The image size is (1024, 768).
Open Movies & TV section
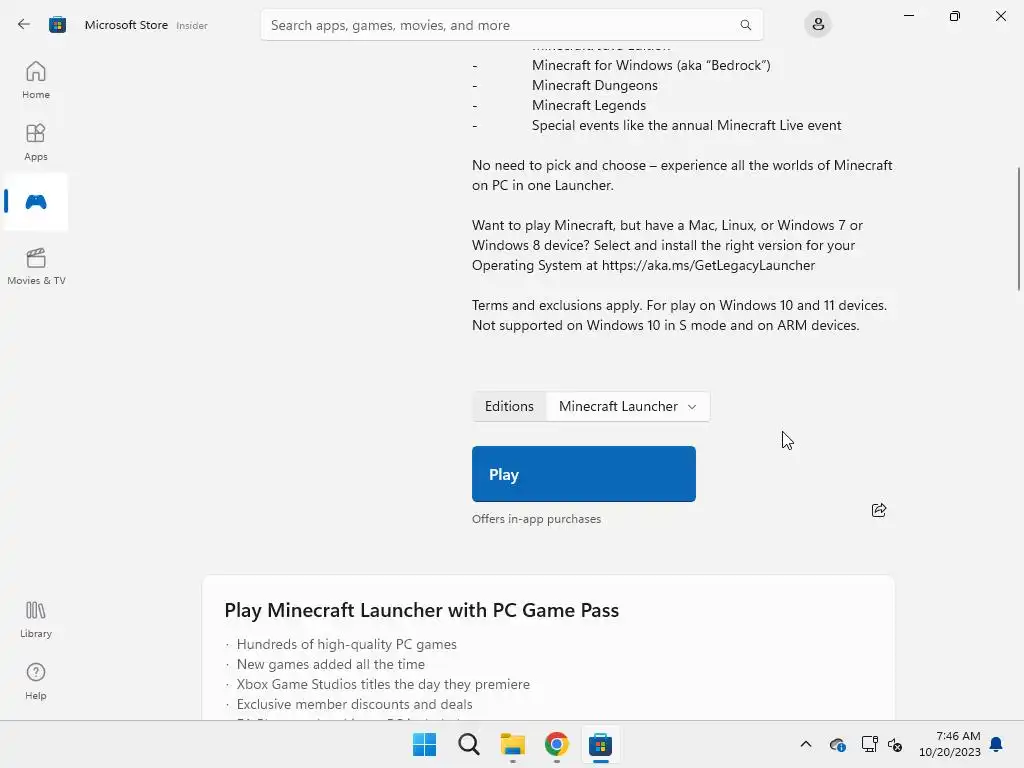pyautogui.click(x=36, y=266)
